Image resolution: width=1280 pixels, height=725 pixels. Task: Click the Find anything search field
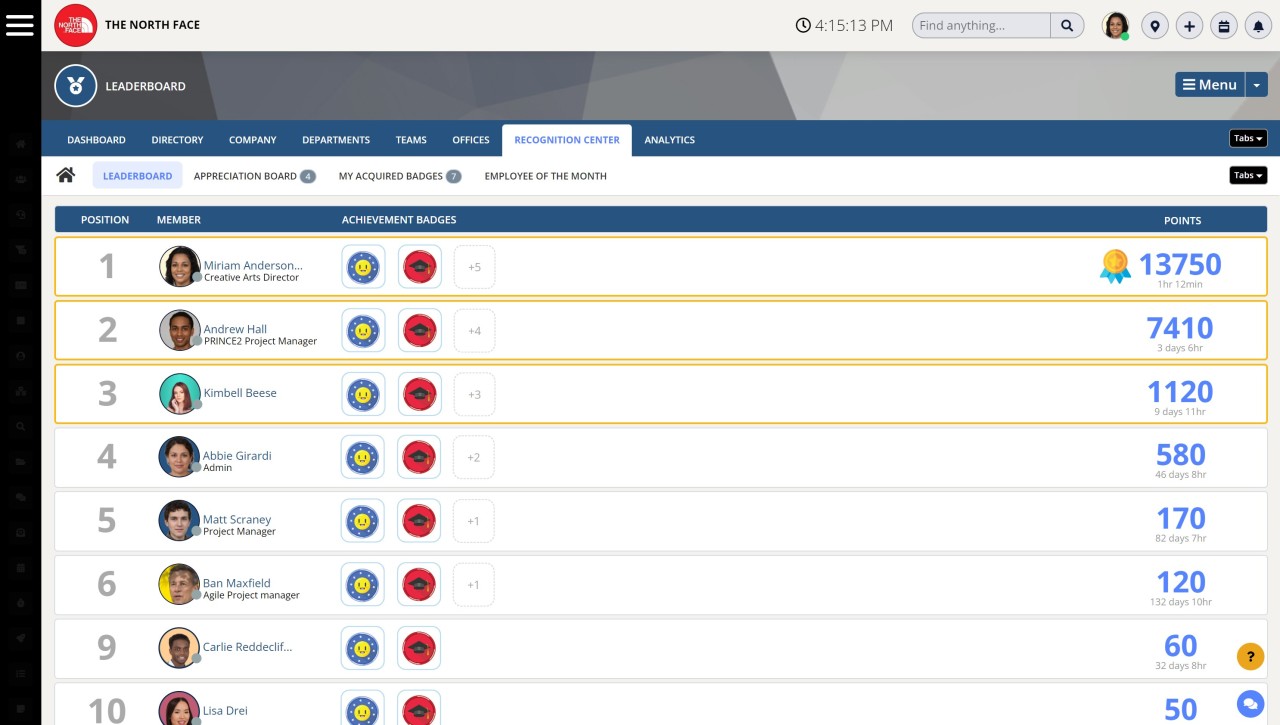[x=980, y=26]
